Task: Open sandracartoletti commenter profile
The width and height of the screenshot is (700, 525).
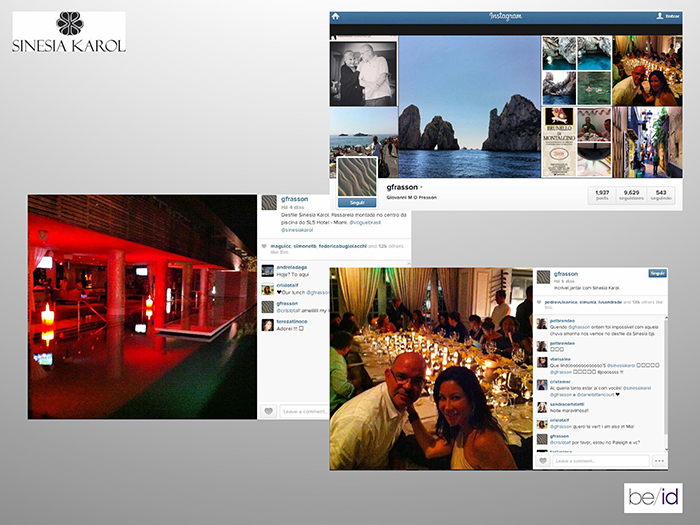Action: pos(567,404)
